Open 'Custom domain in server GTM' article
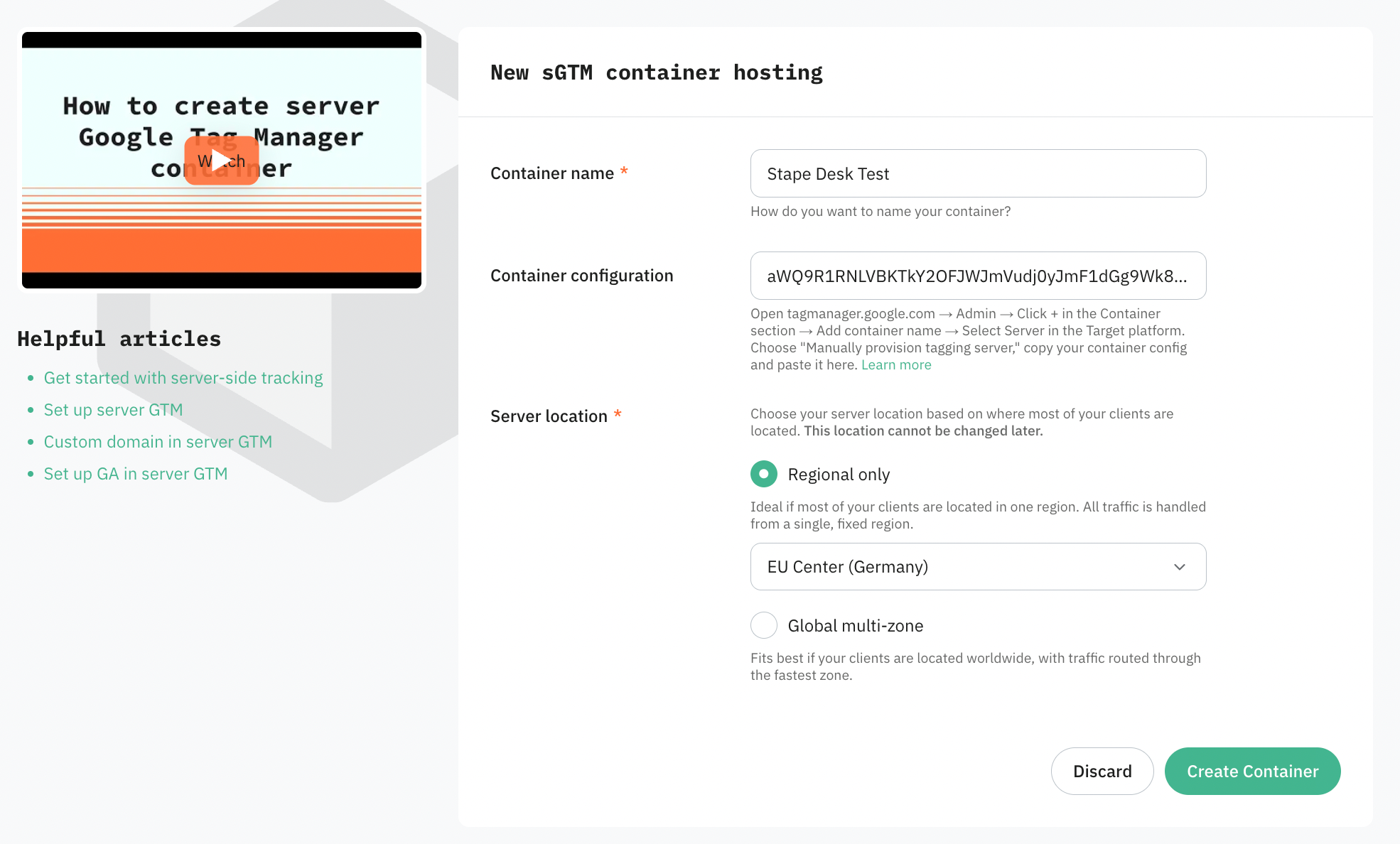 click(158, 442)
